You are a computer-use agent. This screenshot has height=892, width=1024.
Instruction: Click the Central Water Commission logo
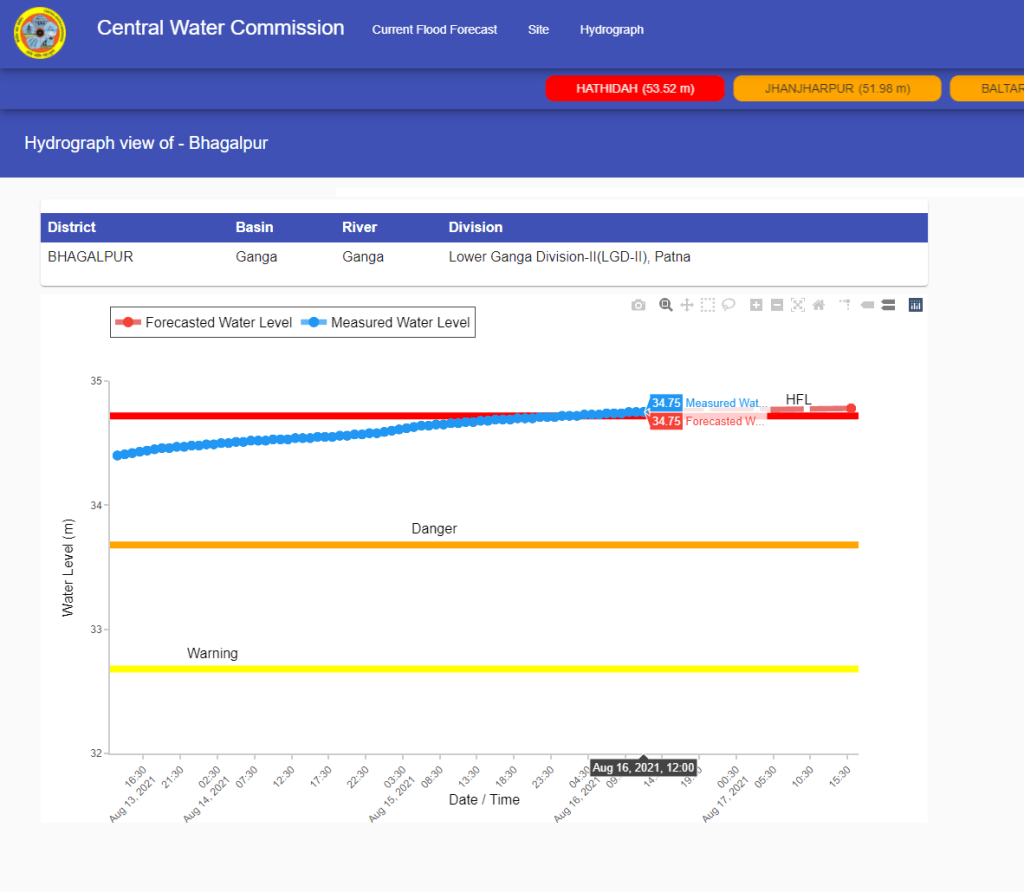(40, 33)
